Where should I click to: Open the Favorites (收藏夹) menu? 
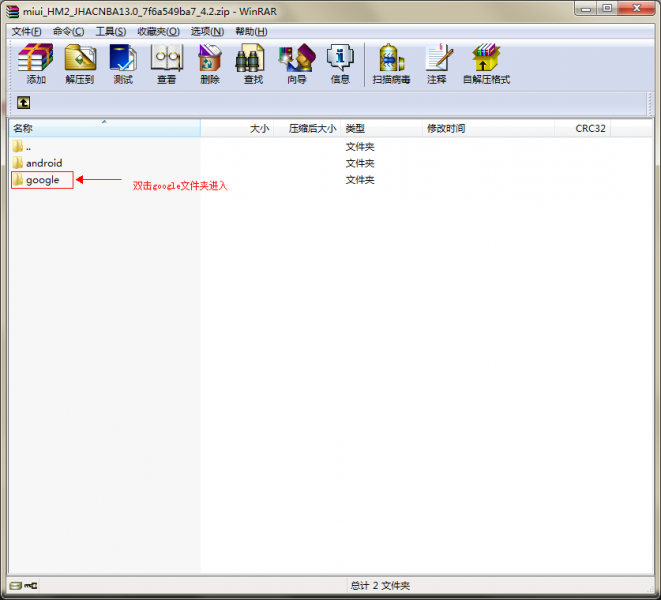[x=159, y=32]
